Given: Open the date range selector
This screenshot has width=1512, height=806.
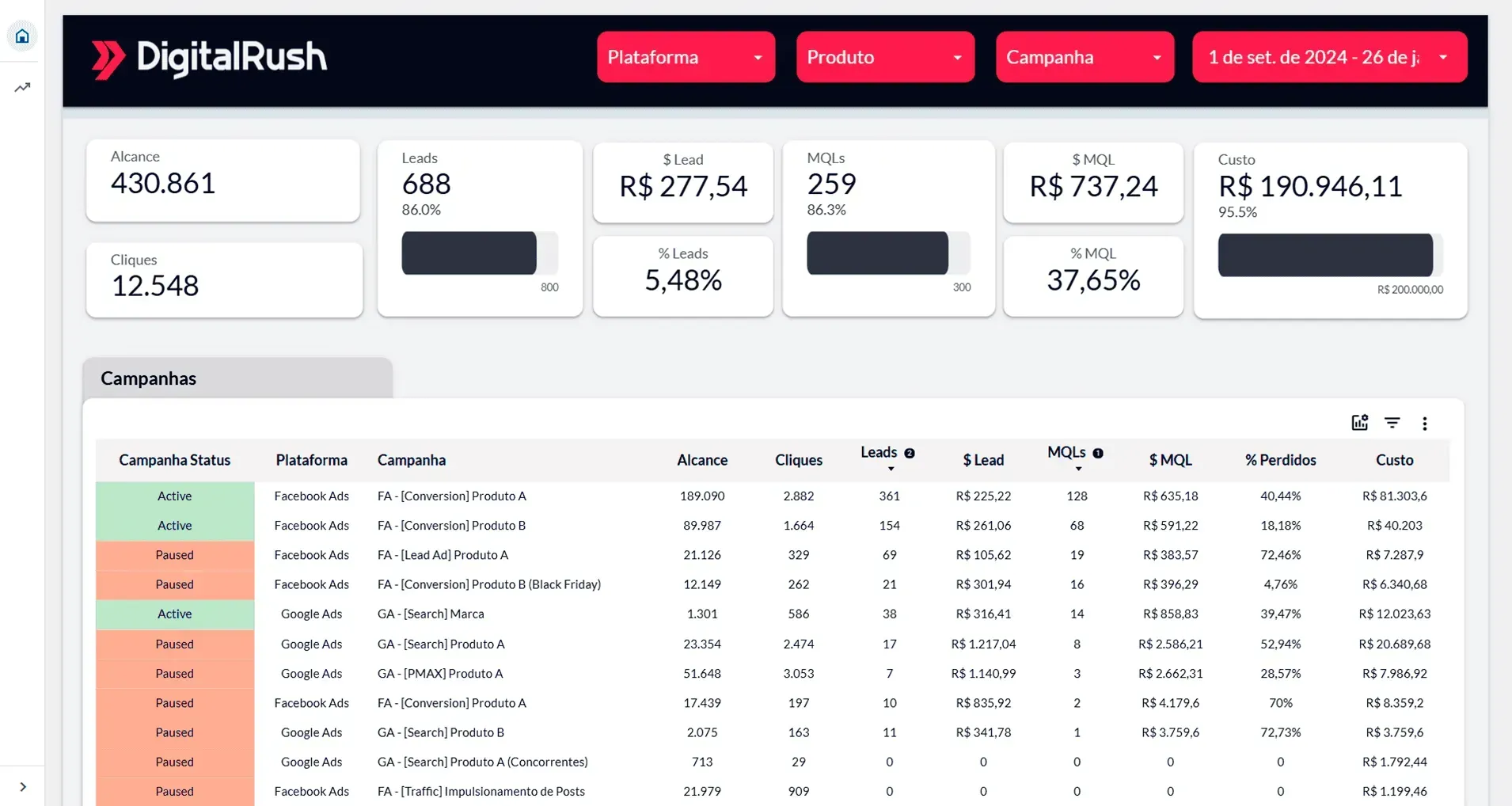Looking at the screenshot, I should pyautogui.click(x=1330, y=57).
